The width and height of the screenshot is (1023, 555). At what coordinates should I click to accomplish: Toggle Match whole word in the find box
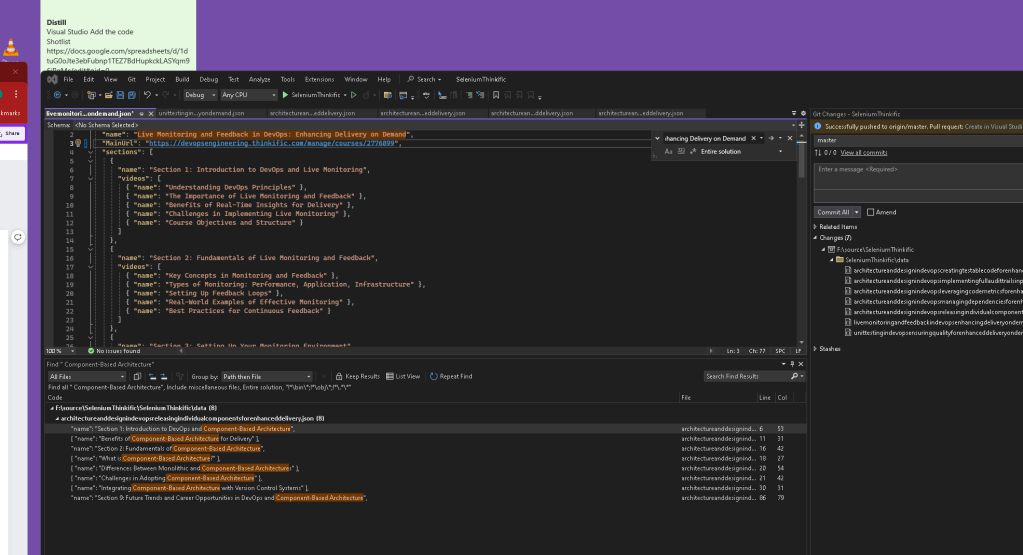pos(681,151)
